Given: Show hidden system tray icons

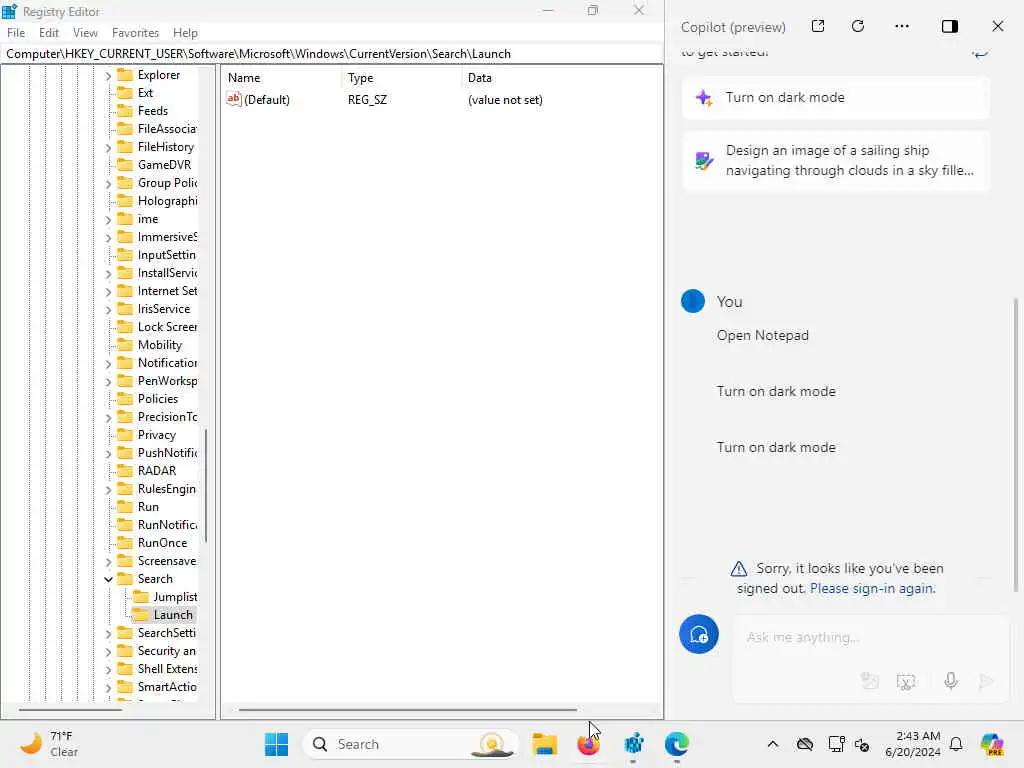Looking at the screenshot, I should 773,744.
